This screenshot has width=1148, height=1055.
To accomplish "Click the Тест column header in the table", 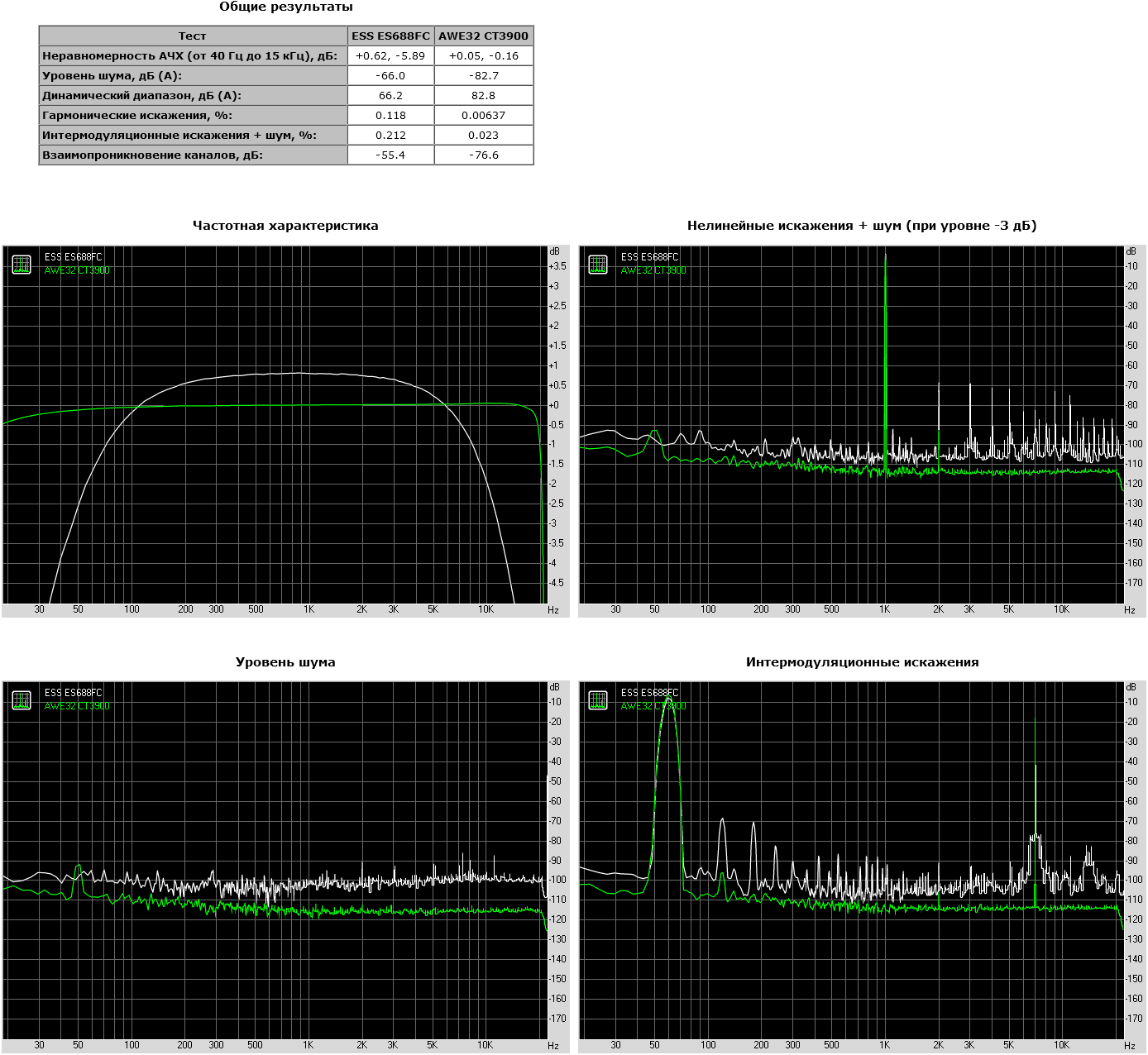I will pos(193,36).
